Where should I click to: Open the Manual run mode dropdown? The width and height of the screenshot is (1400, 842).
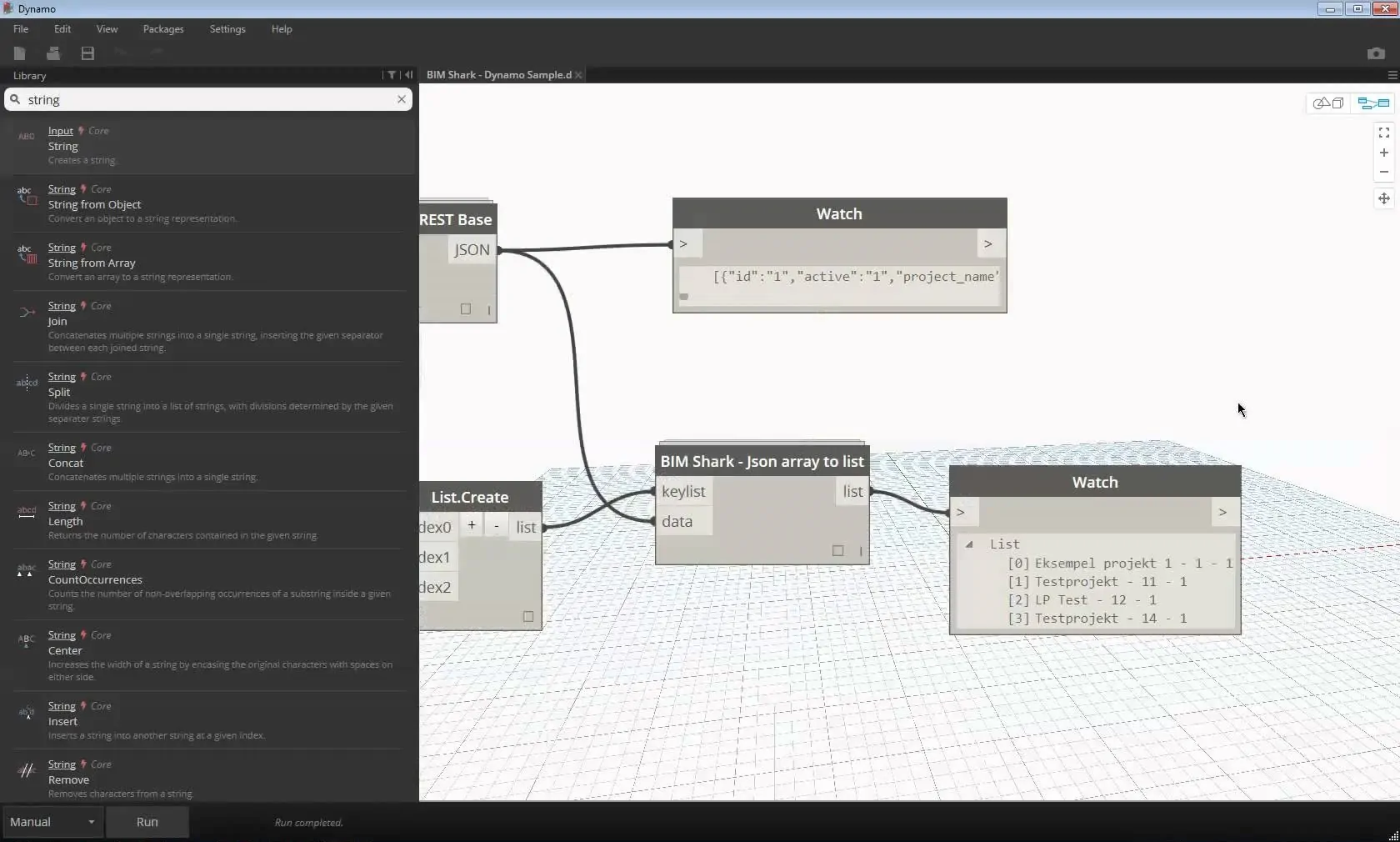coord(52,822)
